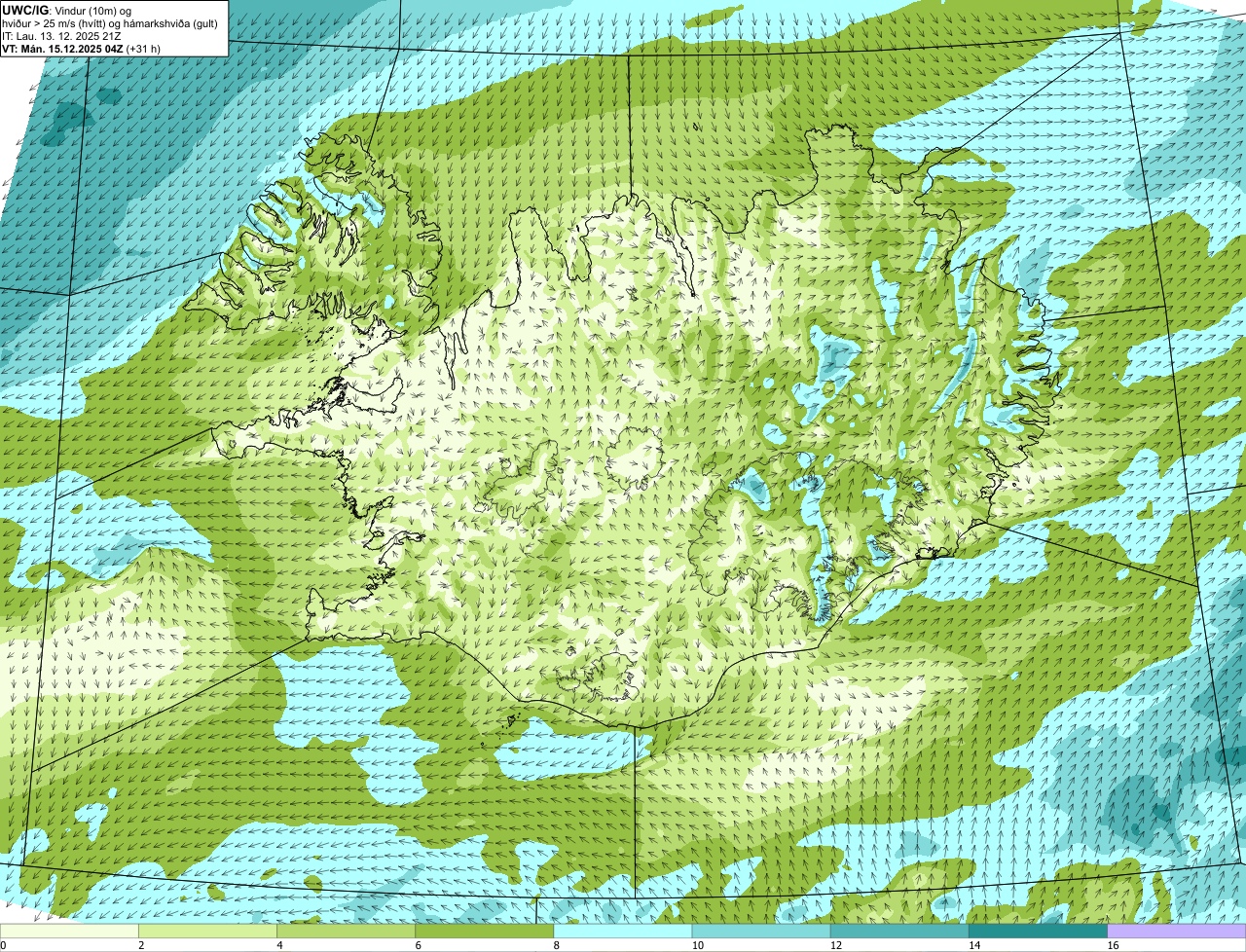Click the 'VT: Mán. 15.12.2025 04Z' valid time
The image size is (1246, 952).
point(62,49)
